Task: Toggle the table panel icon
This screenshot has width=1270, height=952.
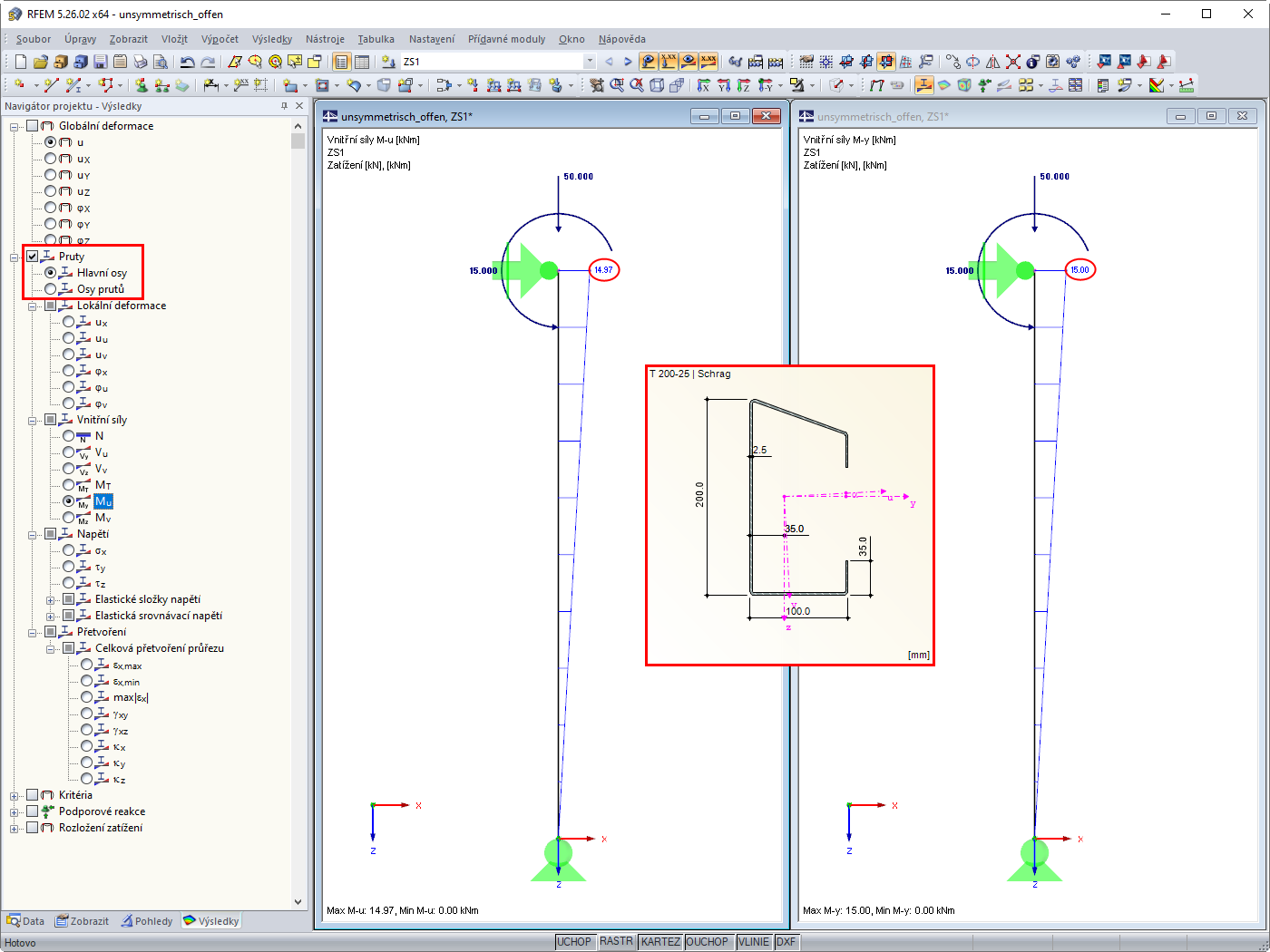Action: click(362, 62)
